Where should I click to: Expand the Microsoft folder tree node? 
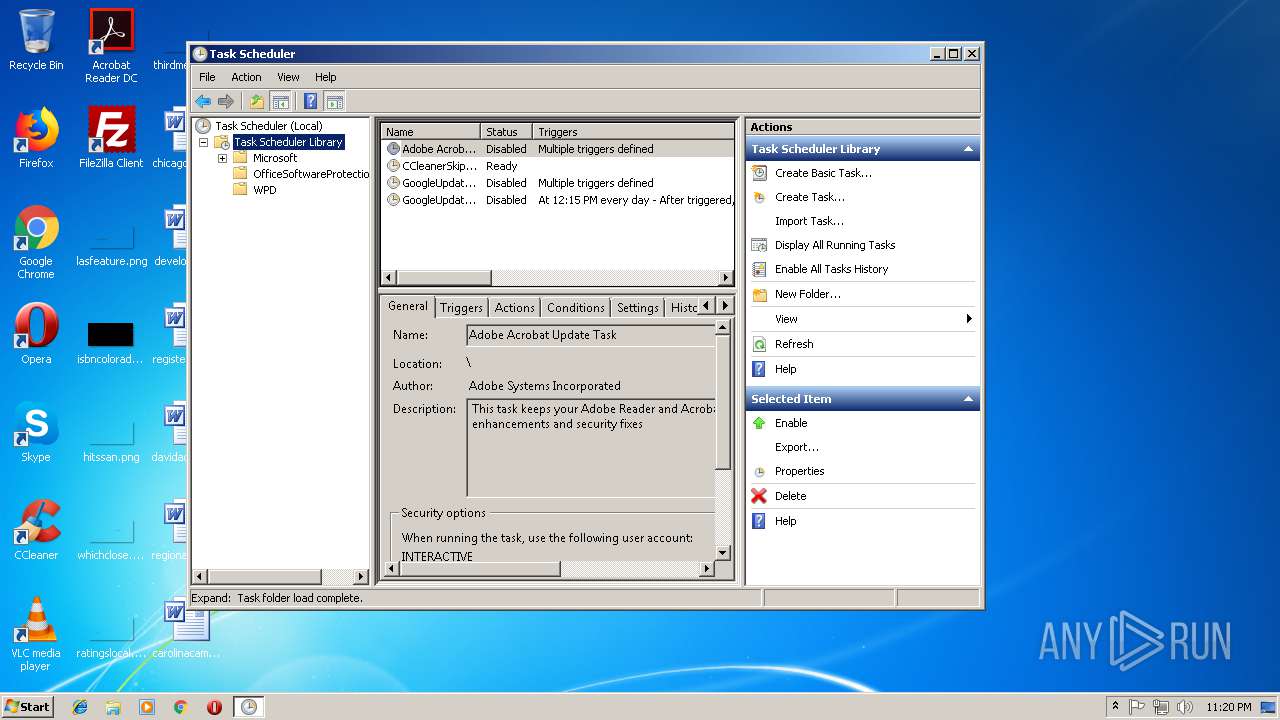click(x=222, y=158)
